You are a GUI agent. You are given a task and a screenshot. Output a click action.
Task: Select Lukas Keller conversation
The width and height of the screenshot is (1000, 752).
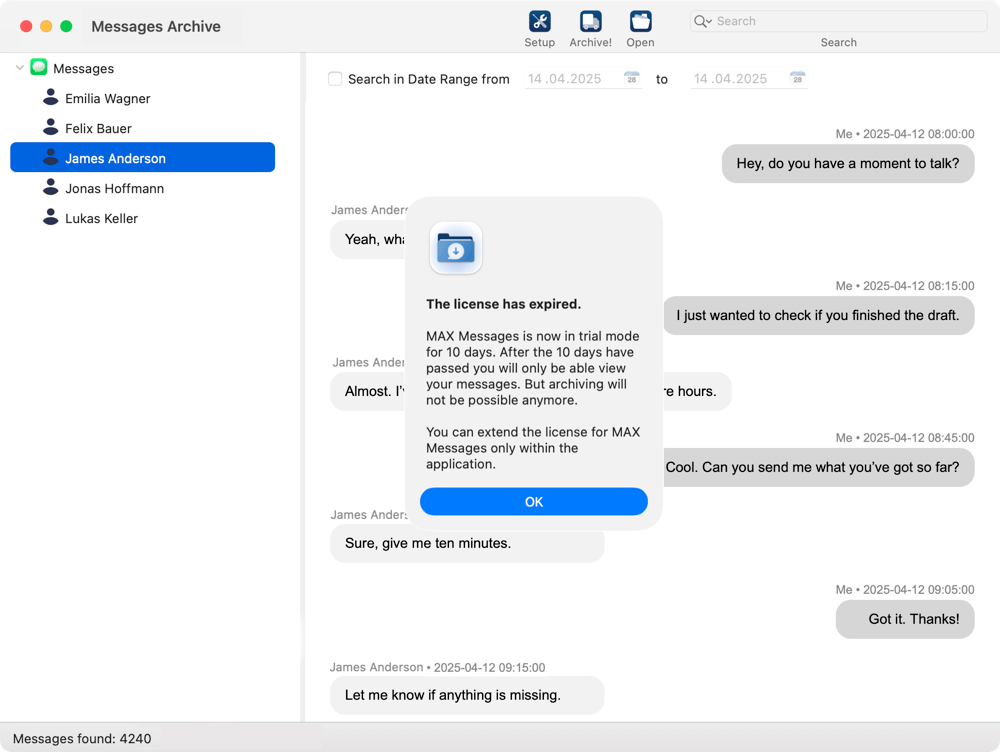(x=101, y=218)
